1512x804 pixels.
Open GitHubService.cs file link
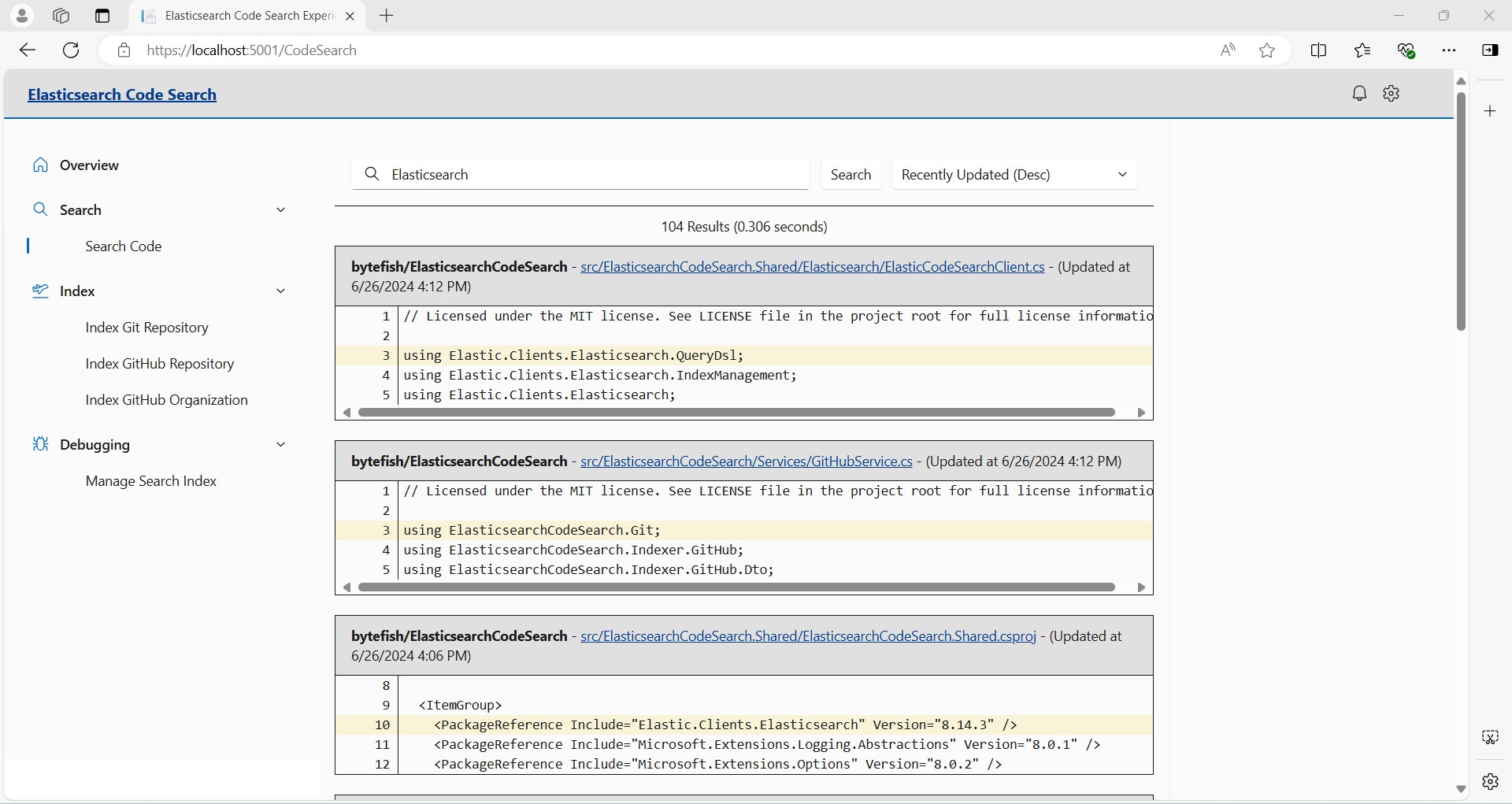(x=747, y=461)
